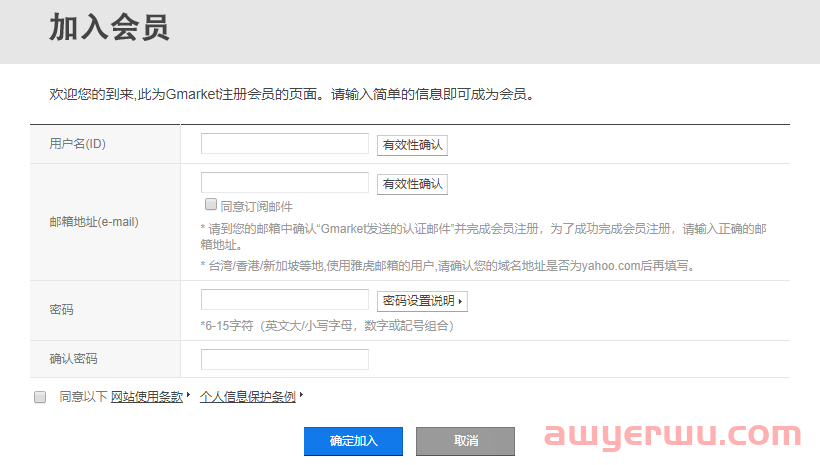Open the 网站使用条款 link
Viewport: 820px width, 465px height.
[147, 397]
